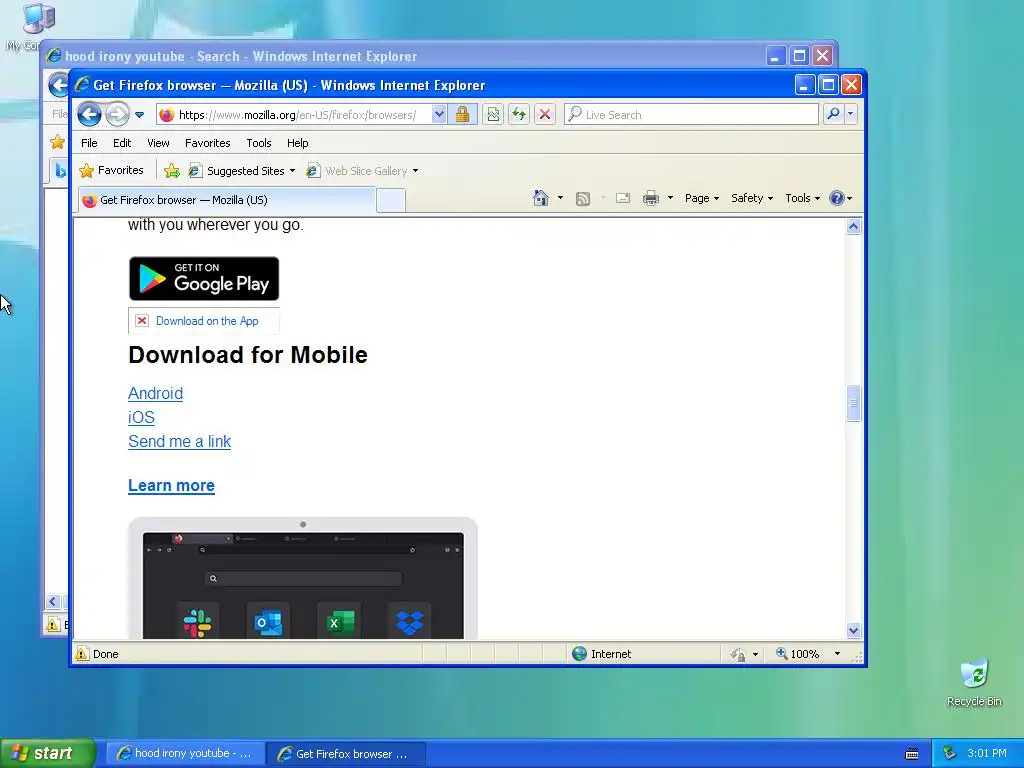Open the Edit menu
Viewport: 1024px width, 768px height.
click(x=122, y=143)
